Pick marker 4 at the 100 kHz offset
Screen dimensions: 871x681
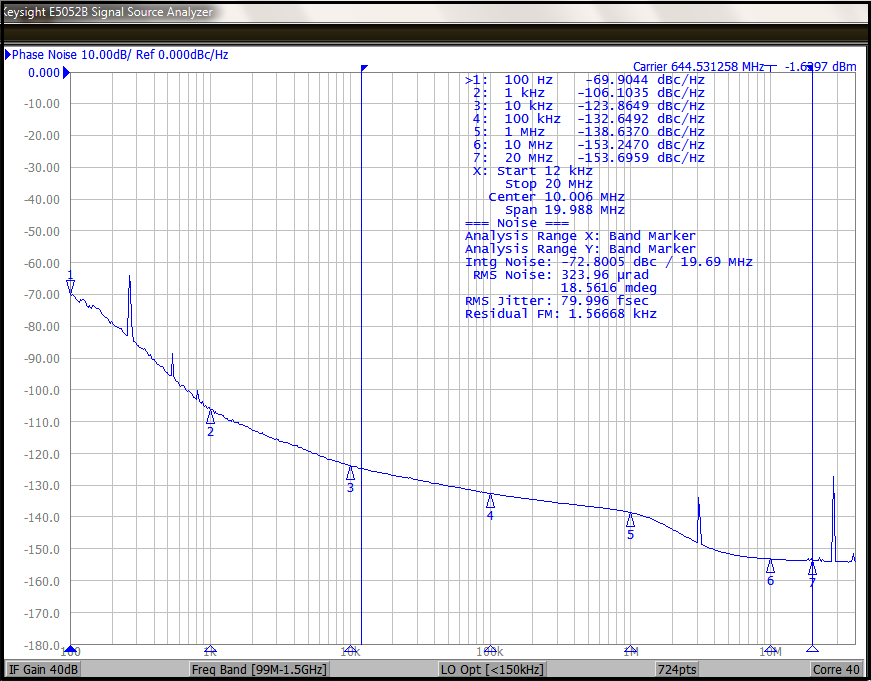click(490, 501)
